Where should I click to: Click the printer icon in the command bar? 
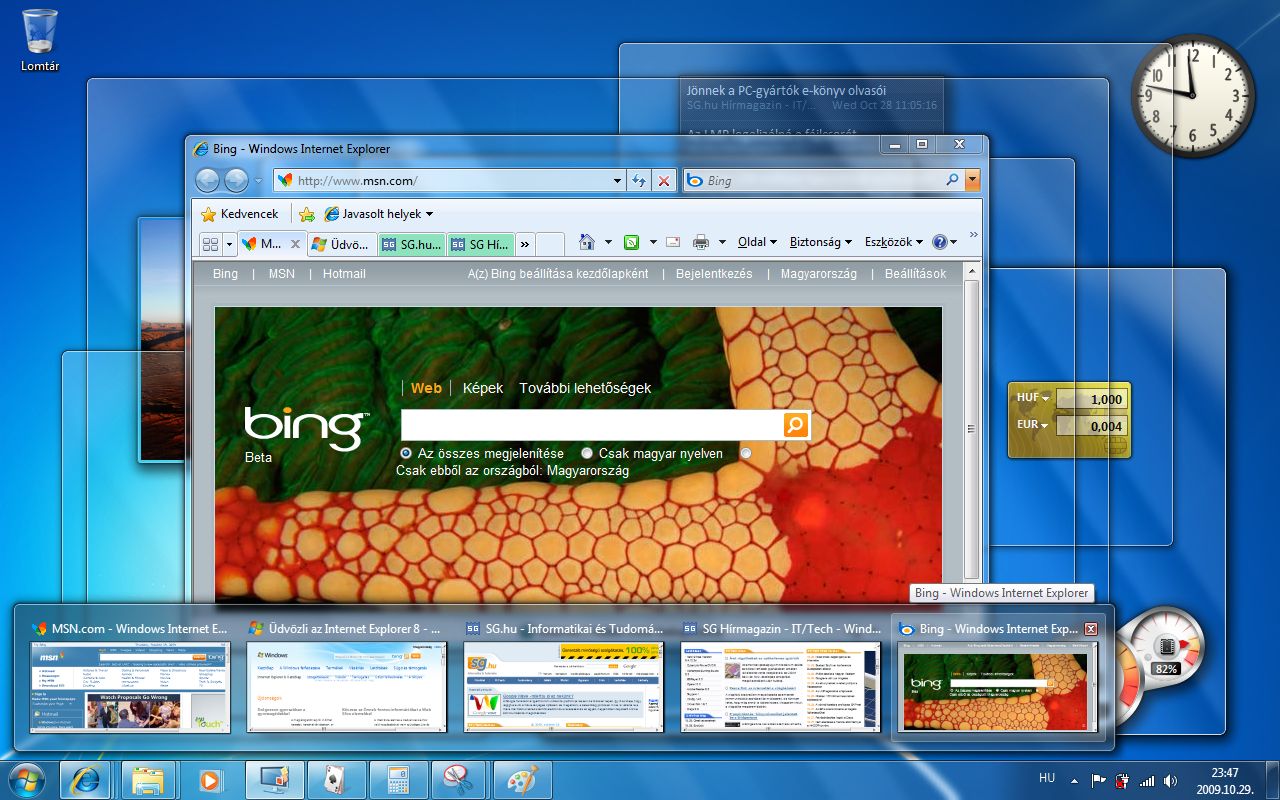click(x=701, y=242)
